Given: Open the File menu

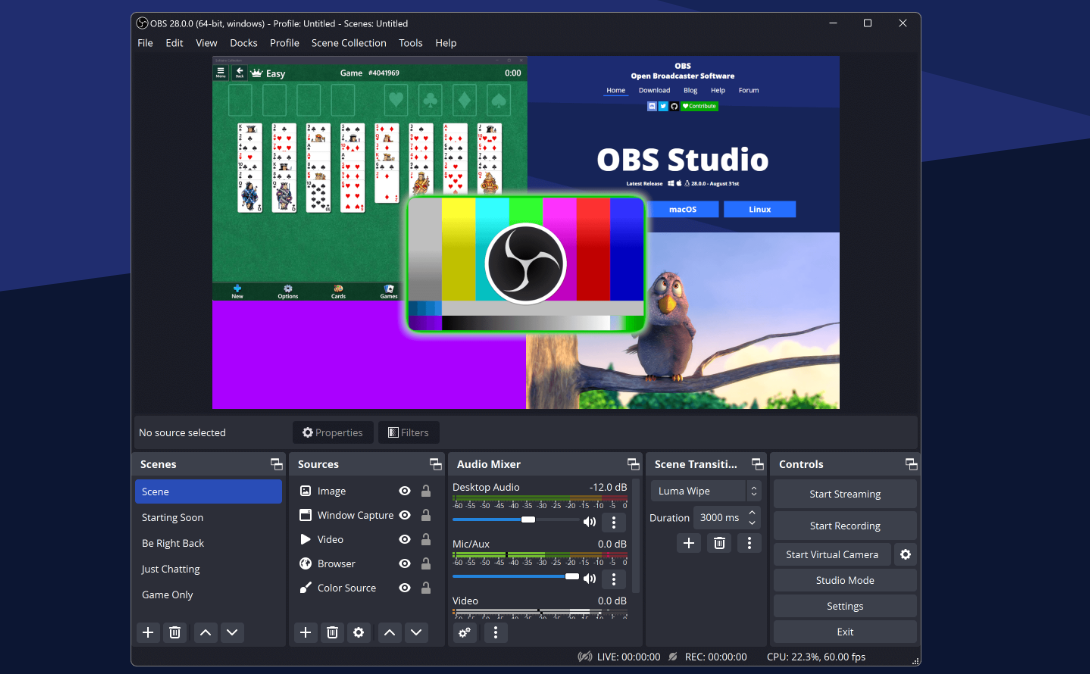Looking at the screenshot, I should tap(145, 43).
